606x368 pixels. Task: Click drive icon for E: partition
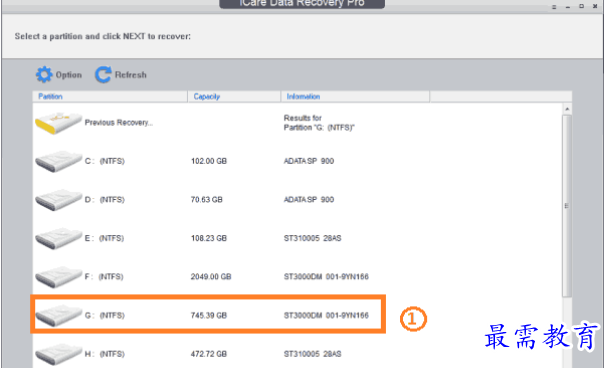pos(58,238)
